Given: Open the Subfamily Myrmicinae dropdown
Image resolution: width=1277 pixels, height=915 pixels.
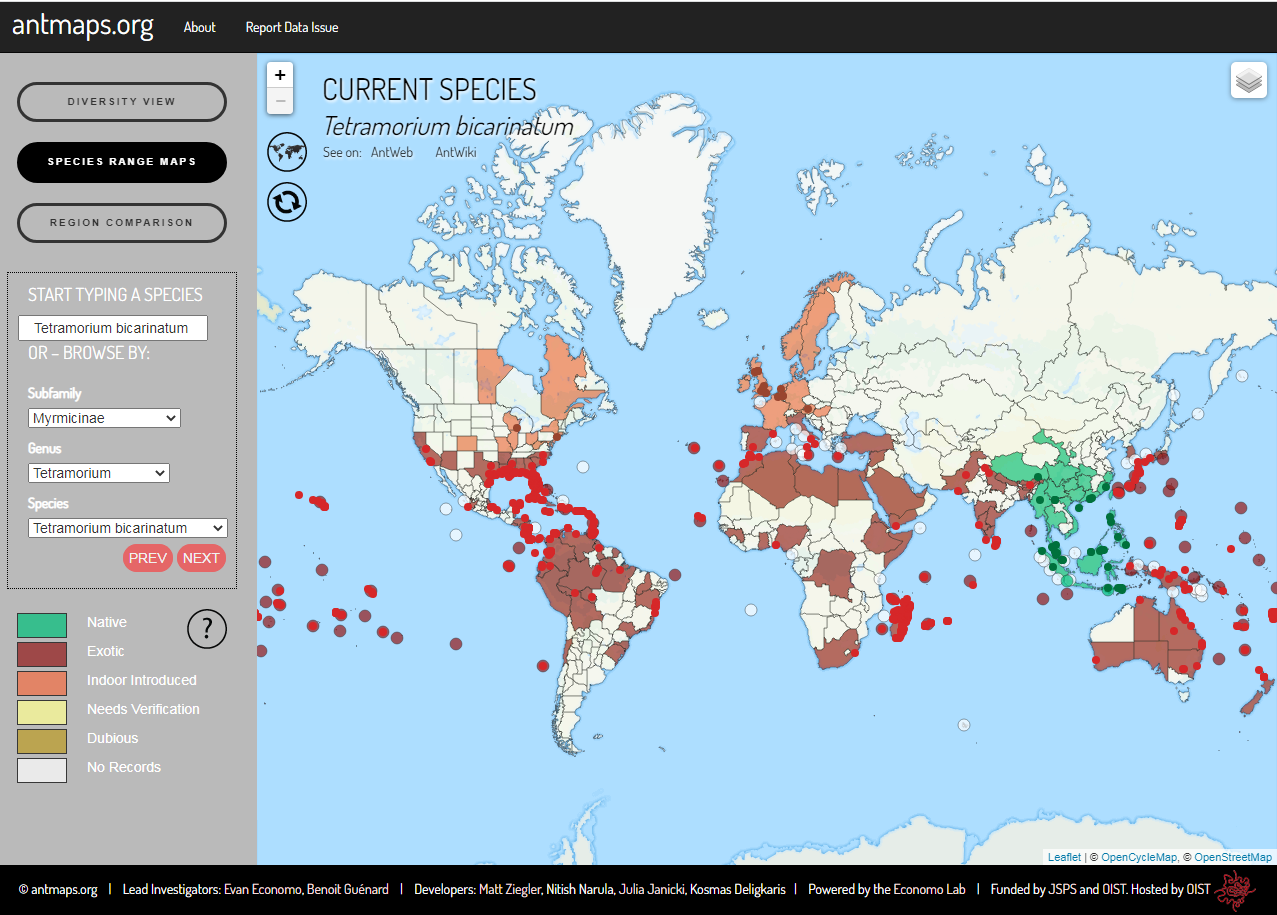Looking at the screenshot, I should pyautogui.click(x=104, y=418).
